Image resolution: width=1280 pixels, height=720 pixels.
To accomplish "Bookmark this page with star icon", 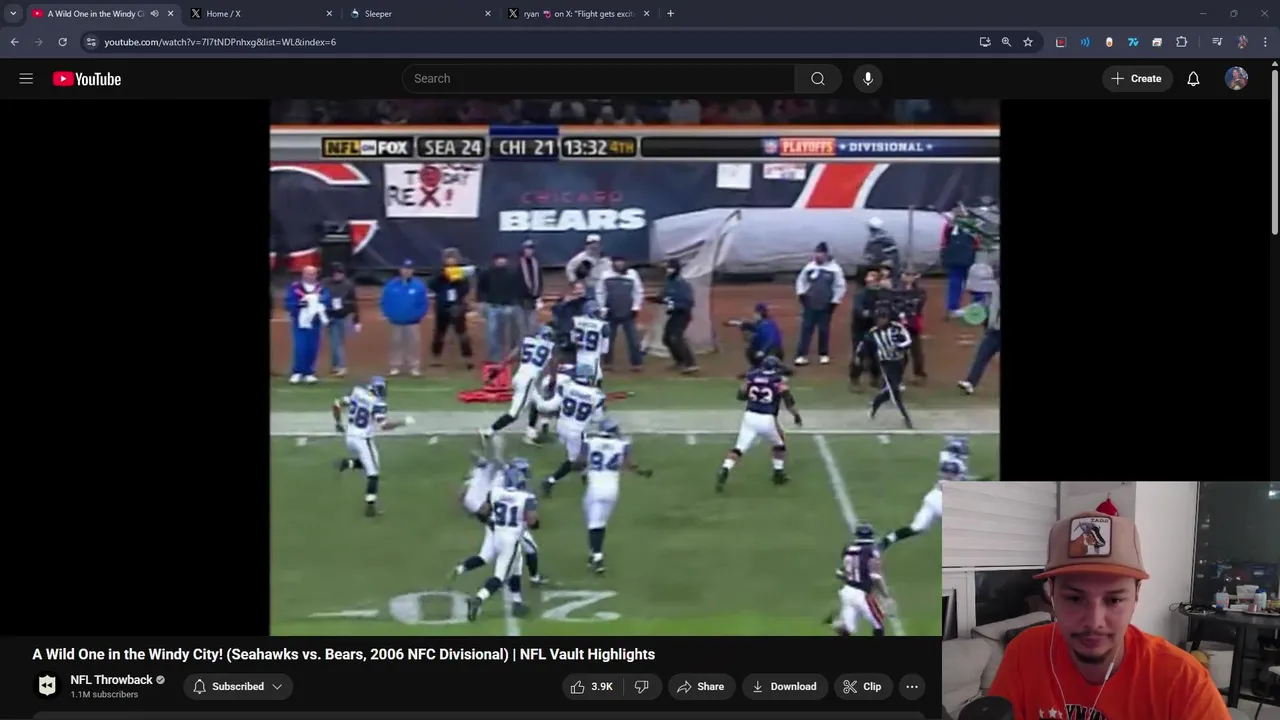I will (x=1028, y=42).
